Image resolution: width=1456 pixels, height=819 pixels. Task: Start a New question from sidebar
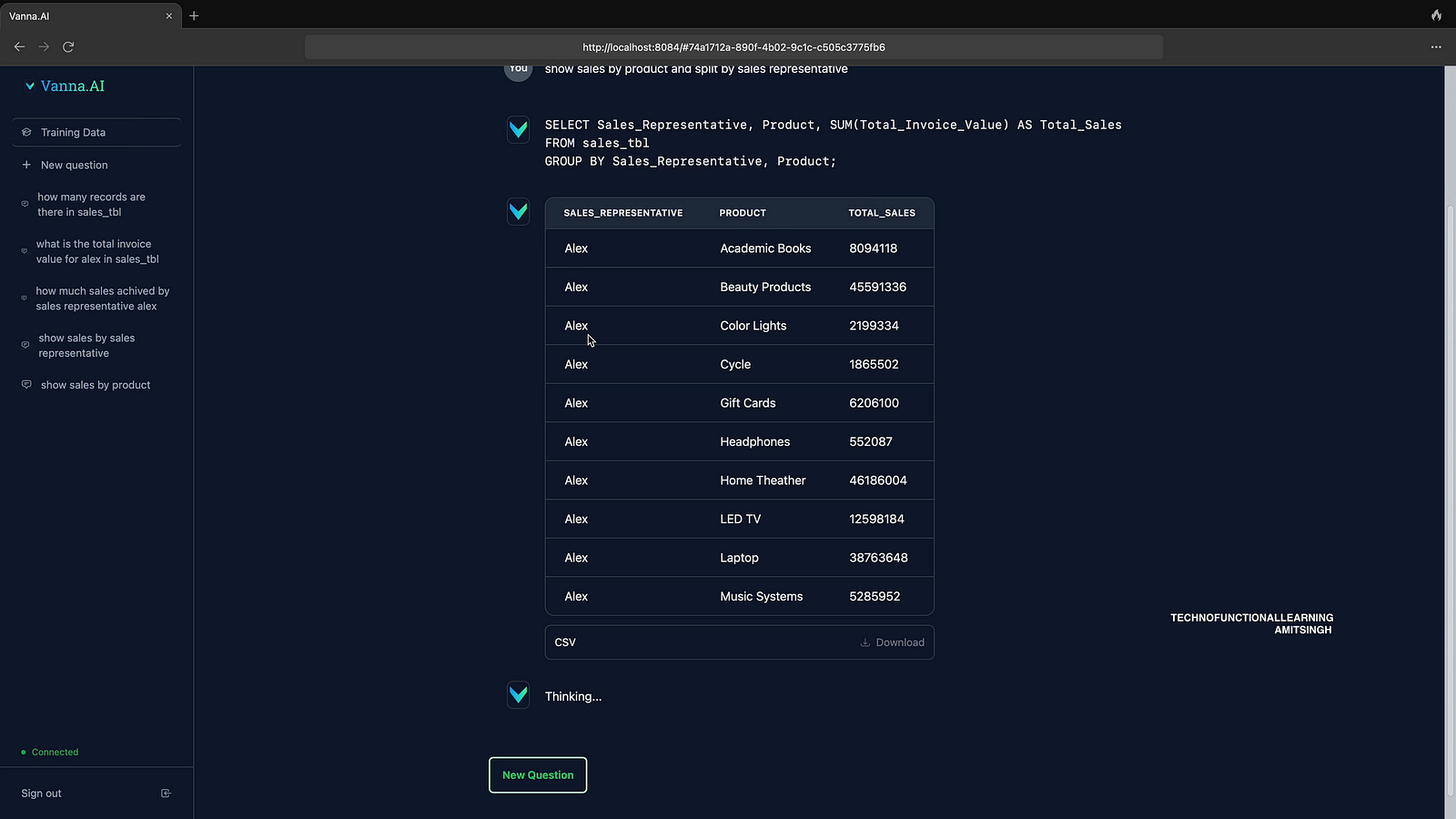click(74, 166)
